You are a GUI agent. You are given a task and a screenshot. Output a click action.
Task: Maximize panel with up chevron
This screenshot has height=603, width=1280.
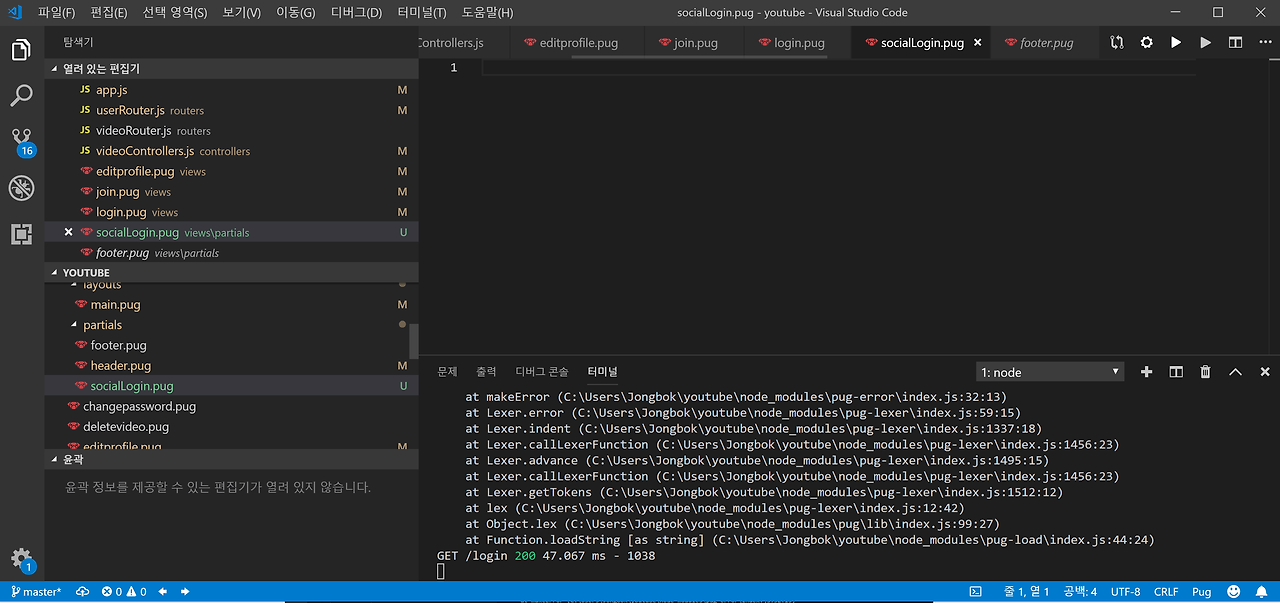click(1235, 372)
